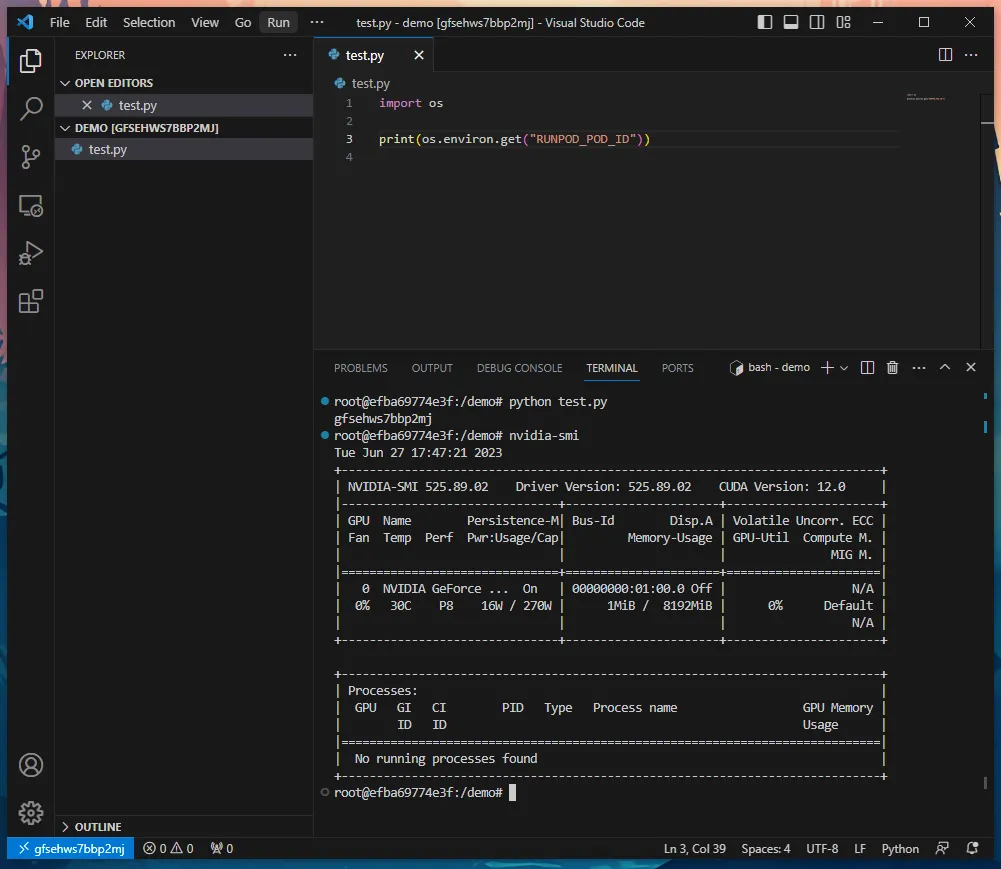The height and width of the screenshot is (869, 1001).
Task: Click the gfsehws7bbp2mj remote indicator
Action: click(71, 849)
